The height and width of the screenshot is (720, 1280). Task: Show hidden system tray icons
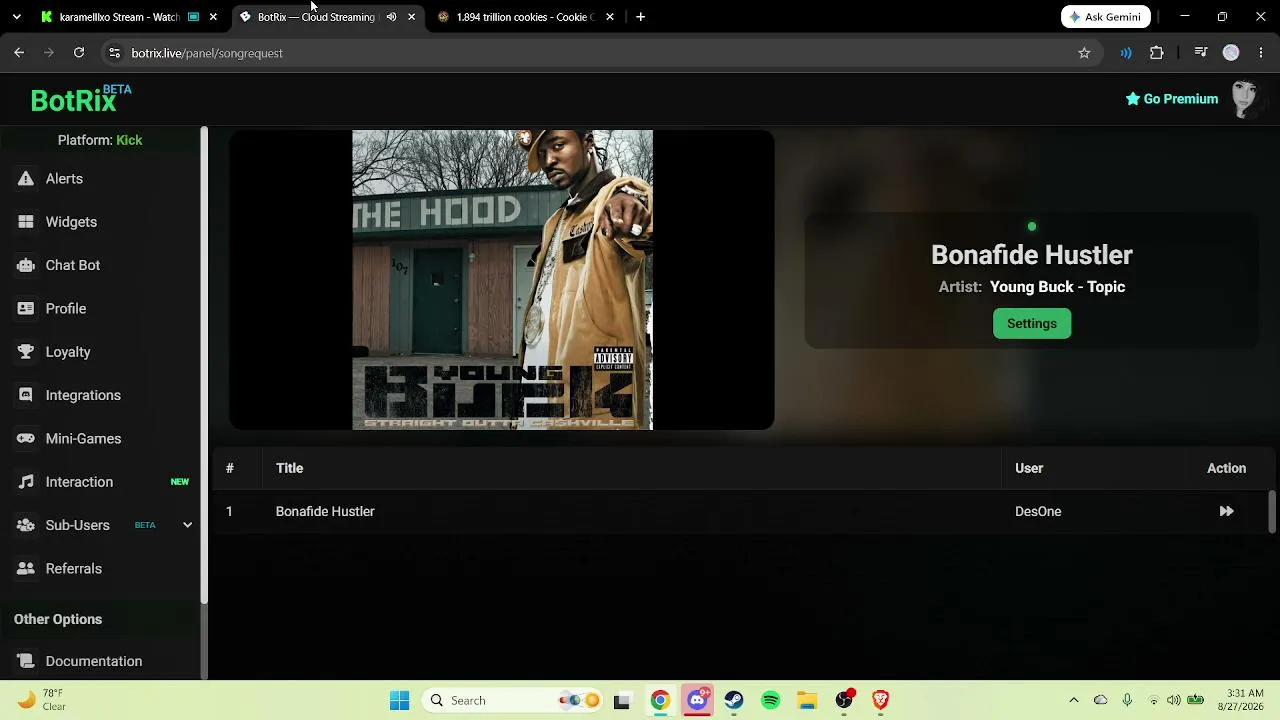[1074, 700]
